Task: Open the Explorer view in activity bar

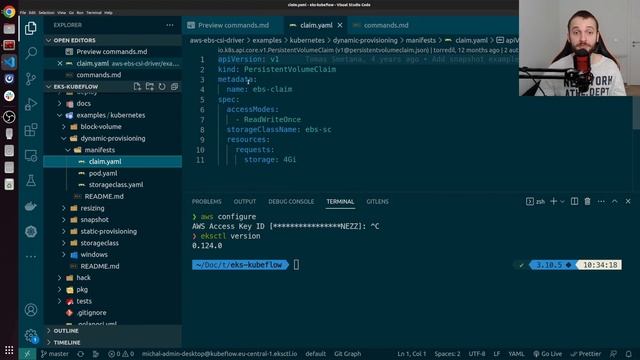Action: tap(31, 28)
